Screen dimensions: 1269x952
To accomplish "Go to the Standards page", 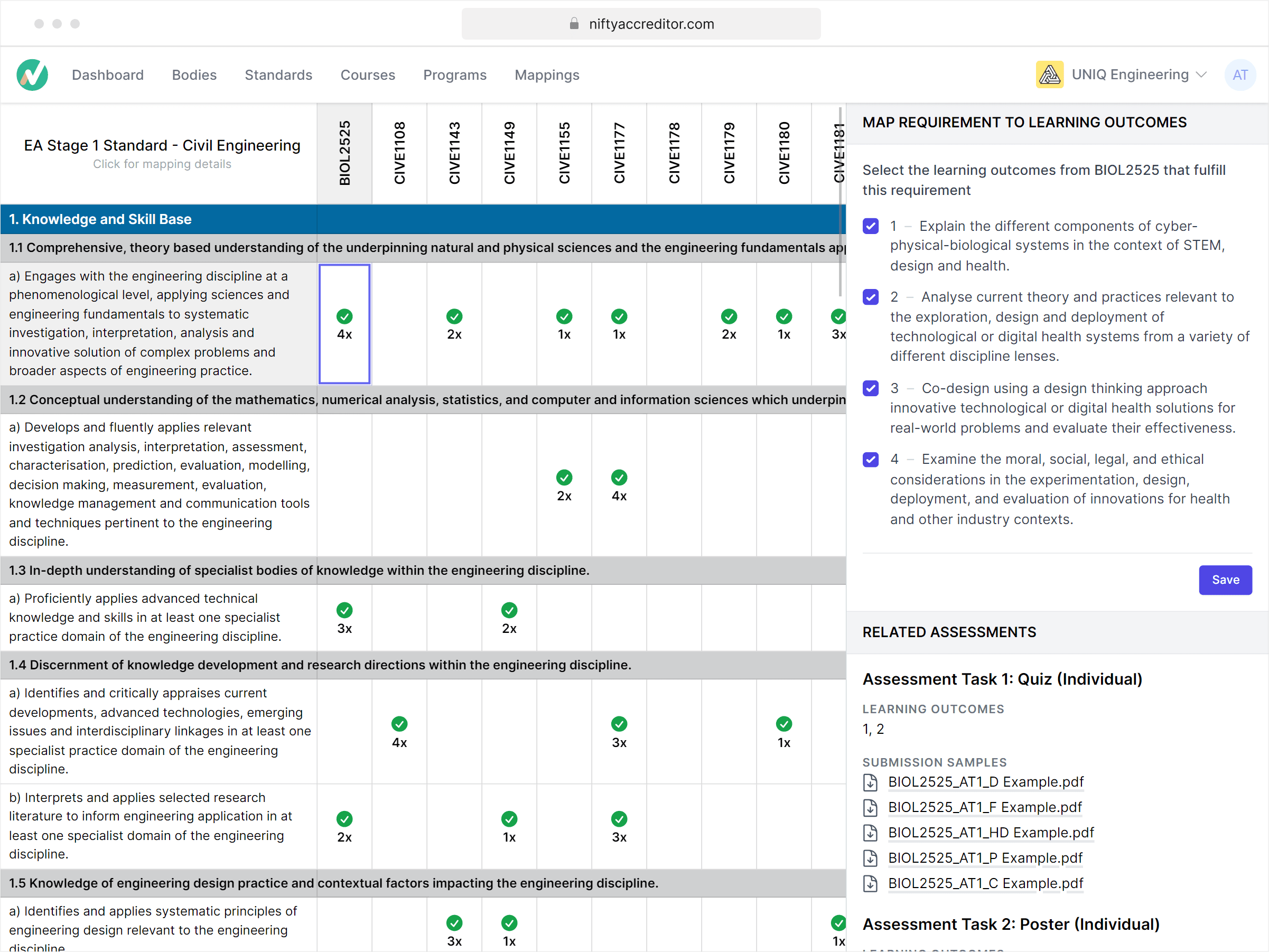I will (x=278, y=75).
